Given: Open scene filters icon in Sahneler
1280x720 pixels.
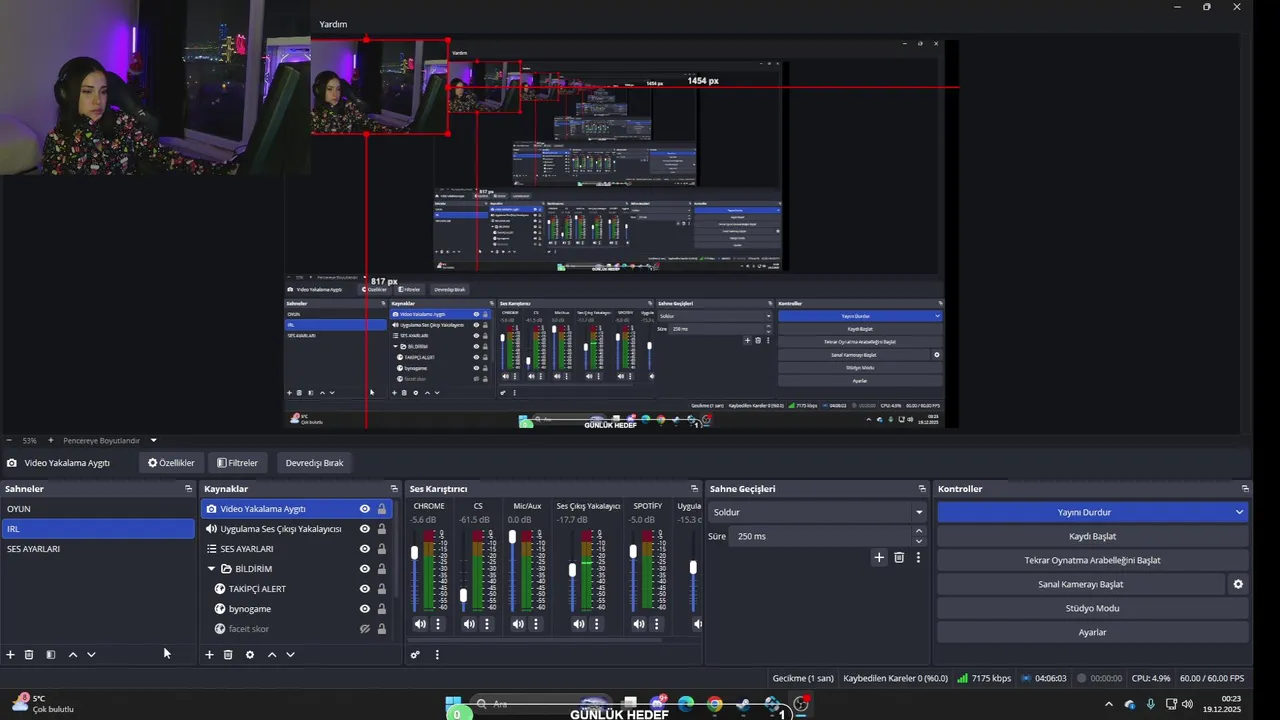Looking at the screenshot, I should [50, 654].
